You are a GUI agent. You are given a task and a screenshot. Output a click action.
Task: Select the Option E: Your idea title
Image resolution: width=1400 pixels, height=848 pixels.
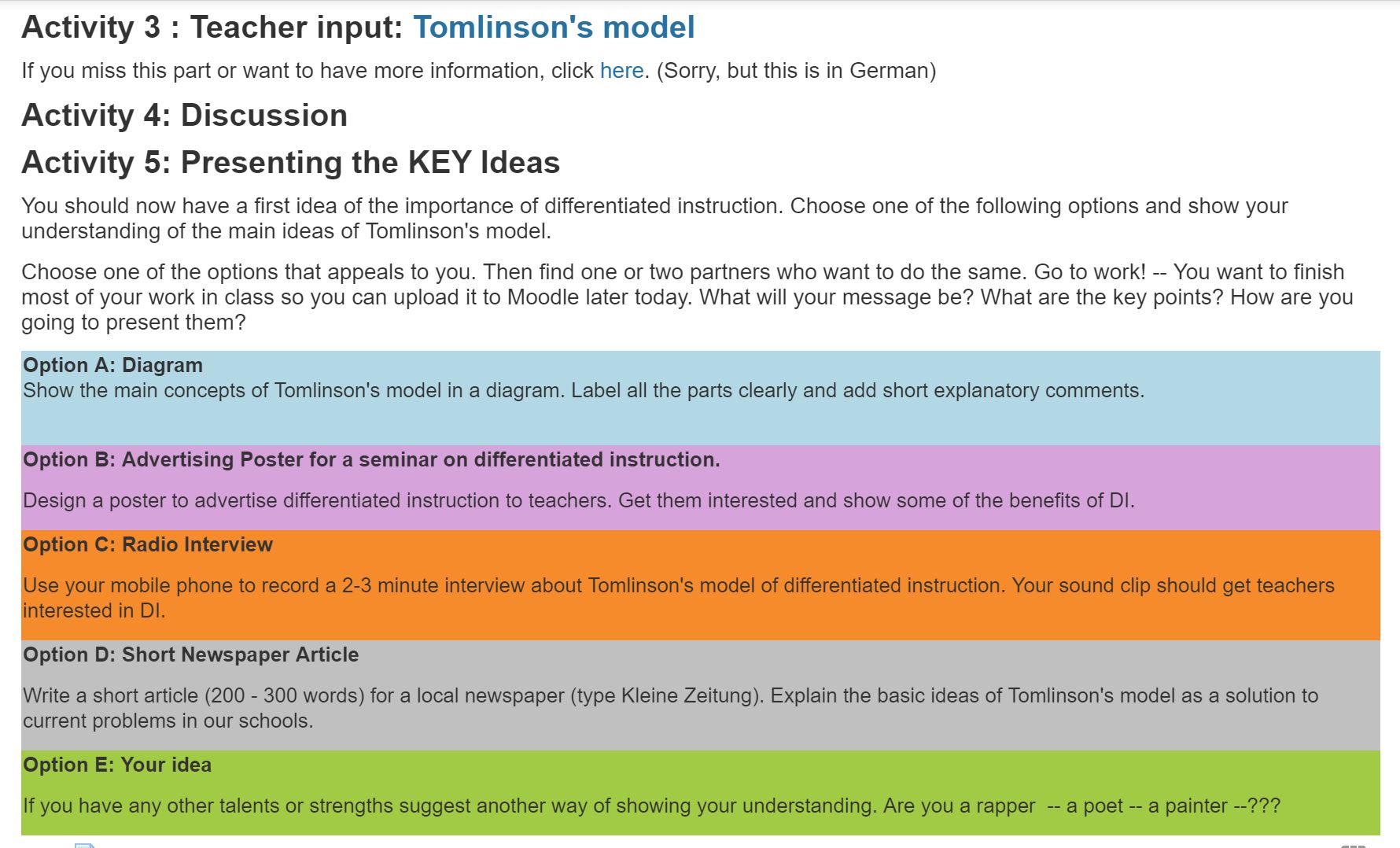(117, 765)
